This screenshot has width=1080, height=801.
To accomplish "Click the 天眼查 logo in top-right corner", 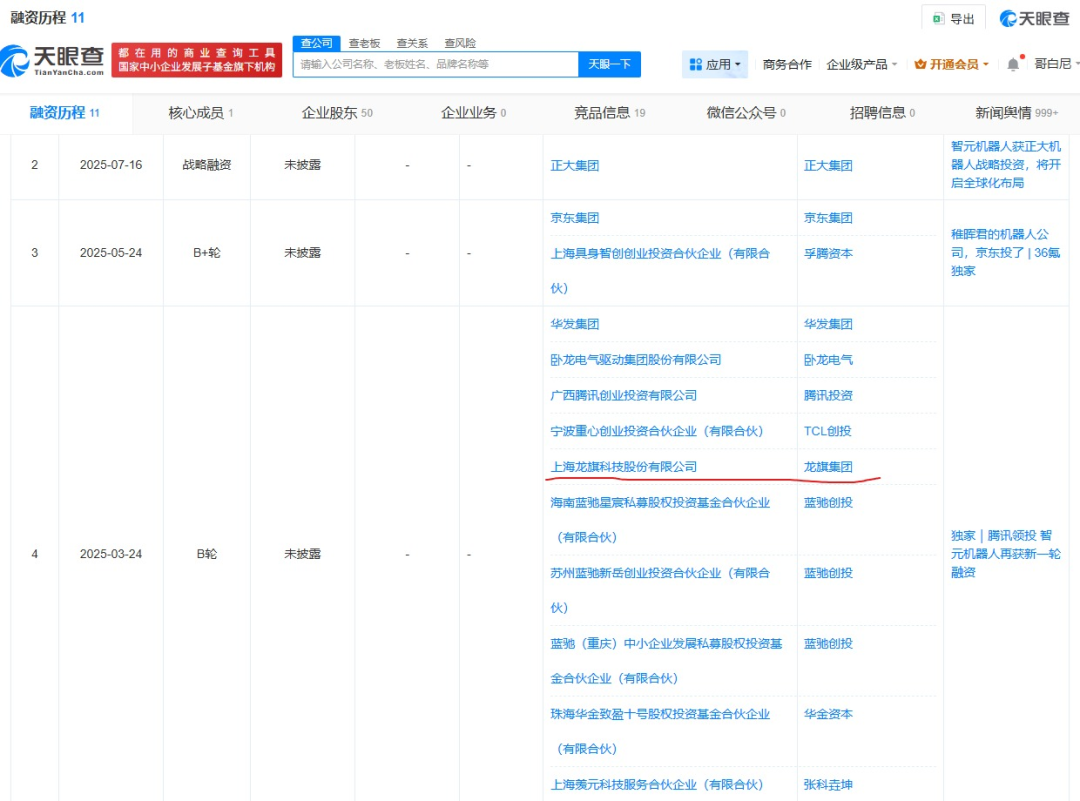I will point(1034,18).
